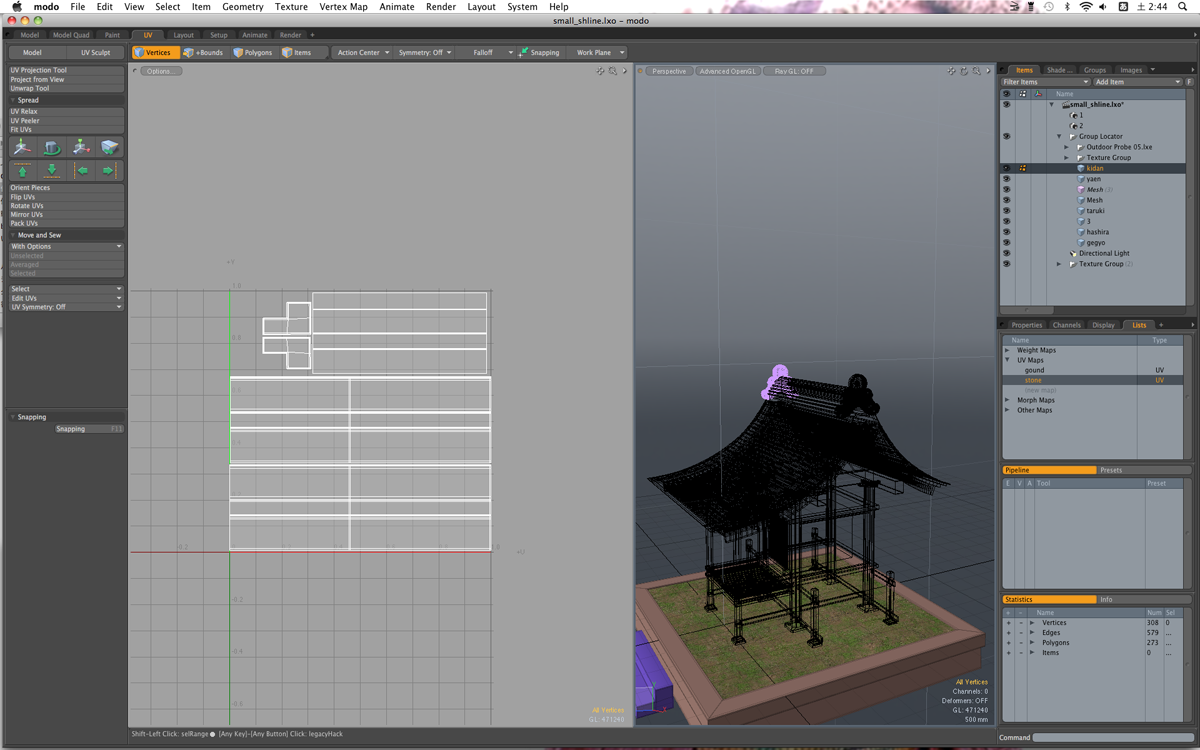Click the Ray GL: OFF button

click(x=794, y=71)
